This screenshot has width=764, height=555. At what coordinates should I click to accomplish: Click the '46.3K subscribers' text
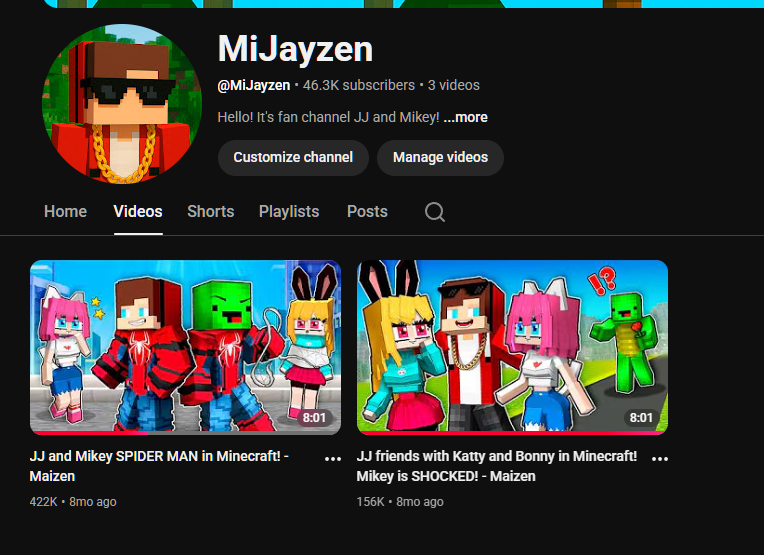(359, 85)
